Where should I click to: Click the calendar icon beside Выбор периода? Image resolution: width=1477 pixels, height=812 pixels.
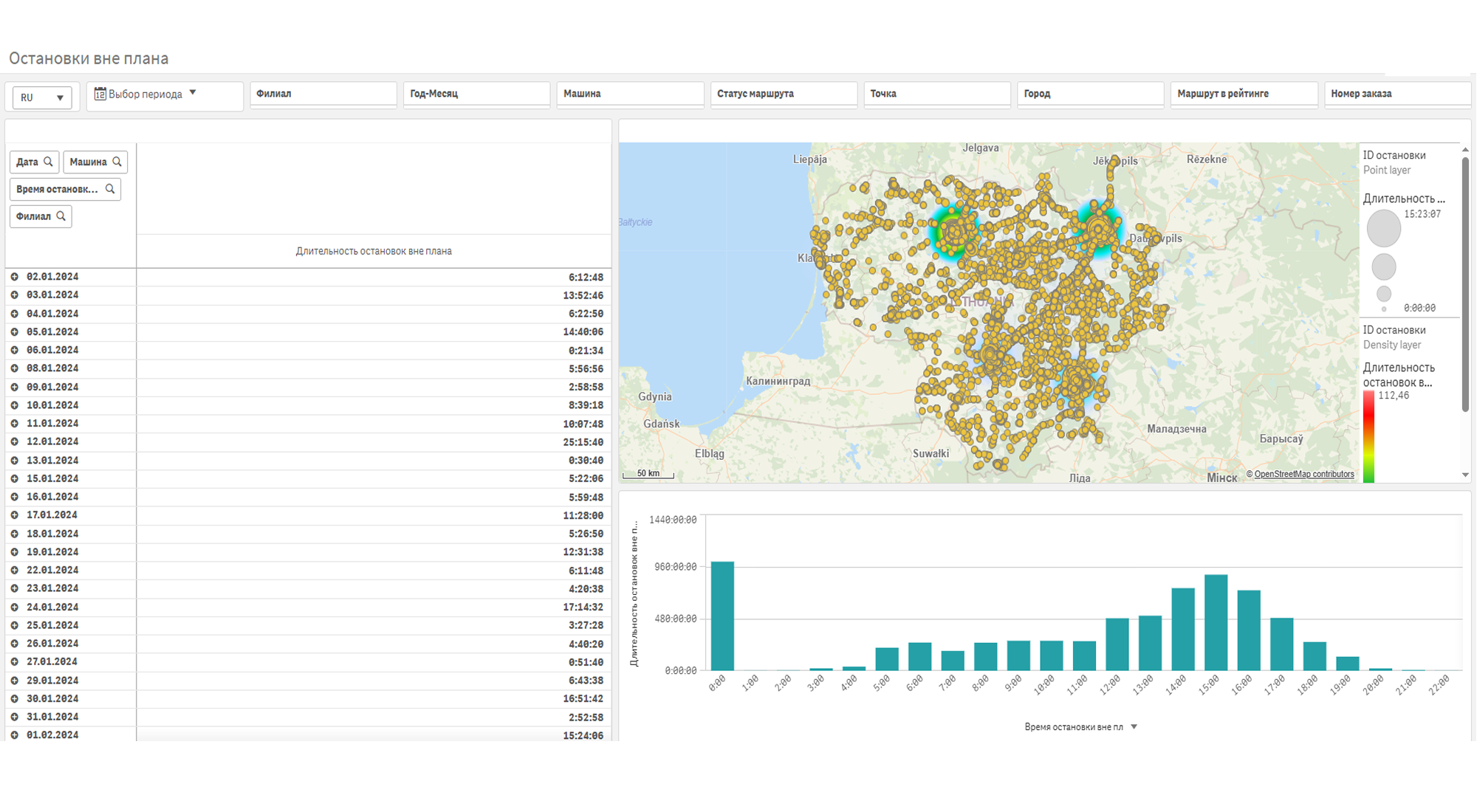tap(100, 94)
